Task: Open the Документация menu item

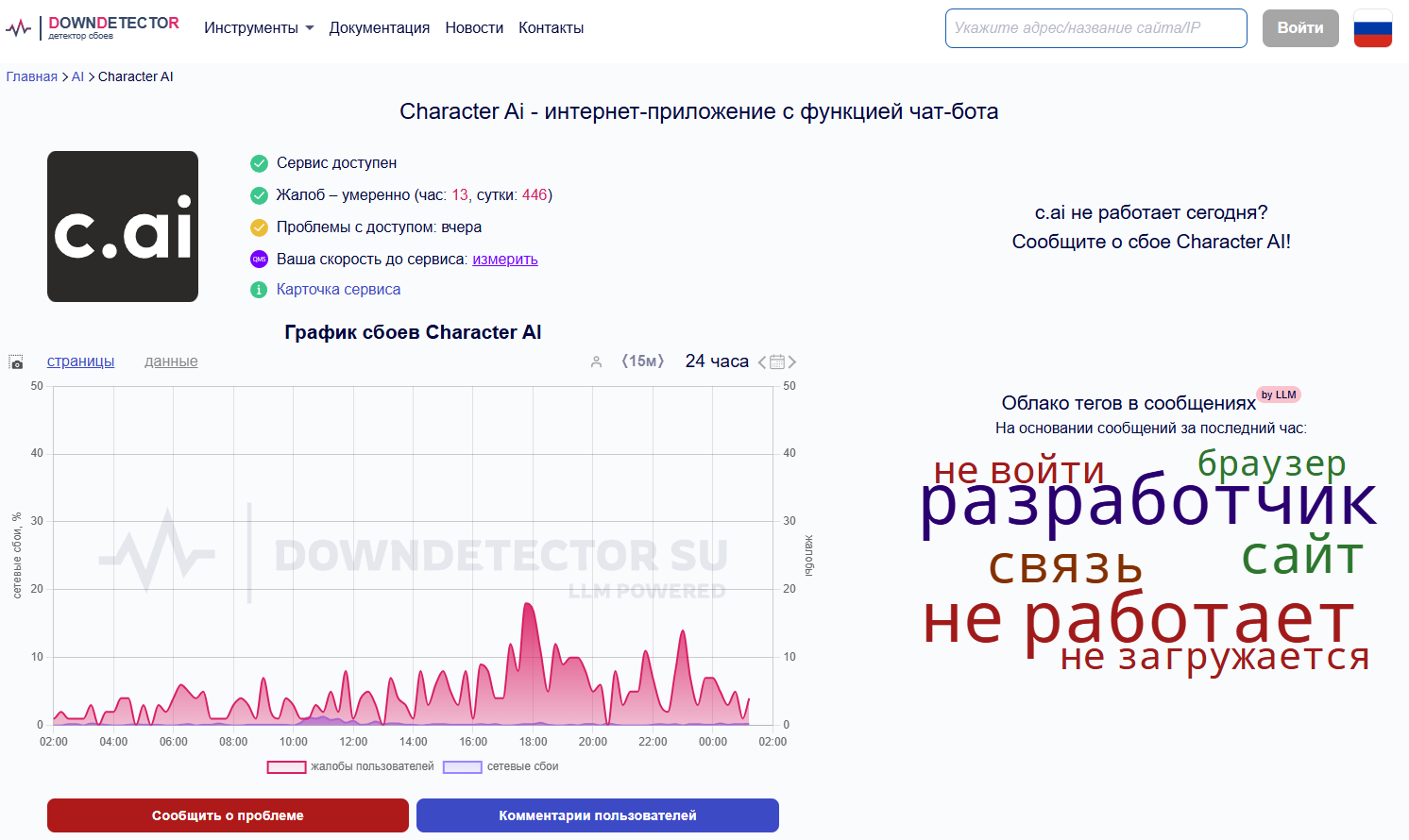Action: (379, 28)
